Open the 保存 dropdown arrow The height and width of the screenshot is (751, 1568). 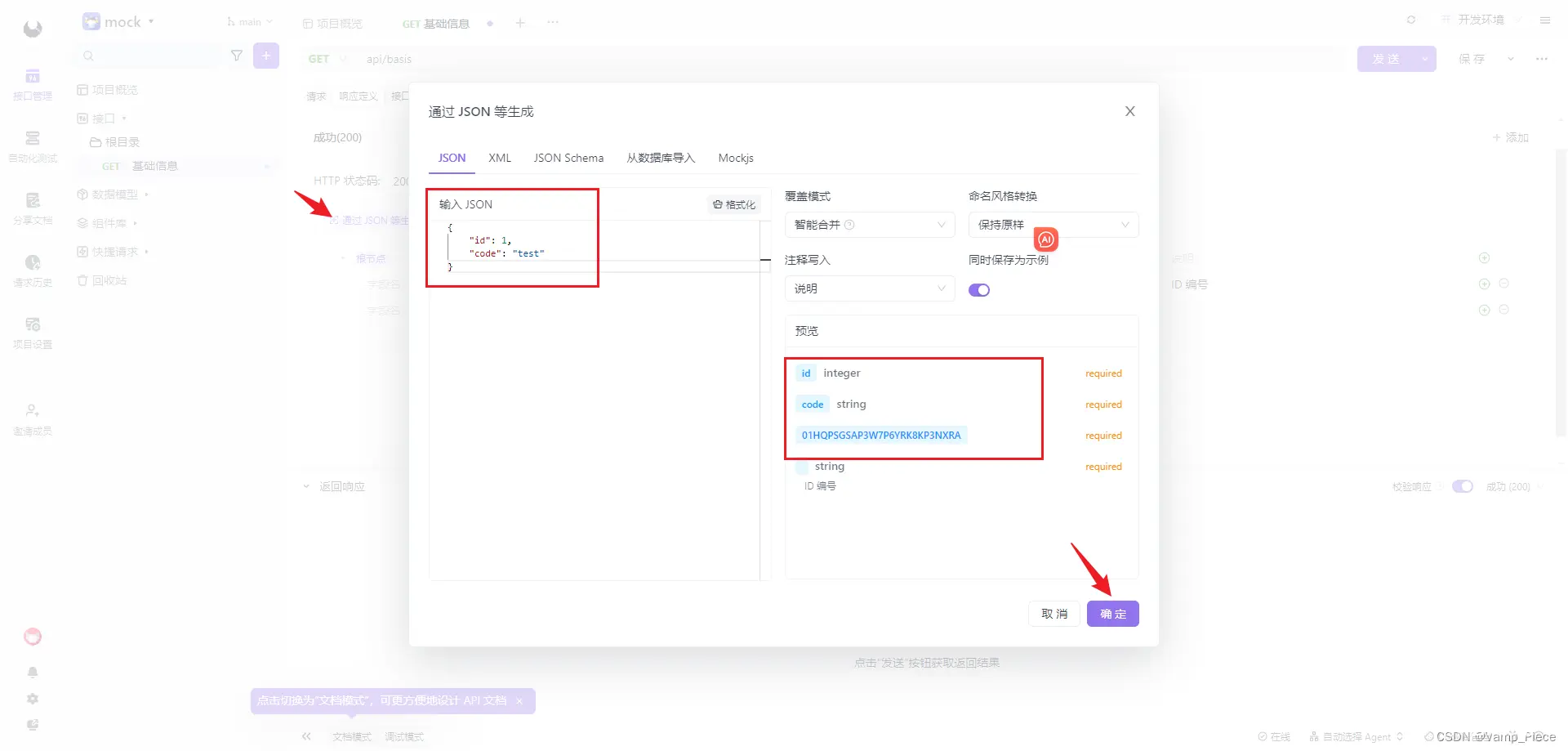pos(1511,59)
